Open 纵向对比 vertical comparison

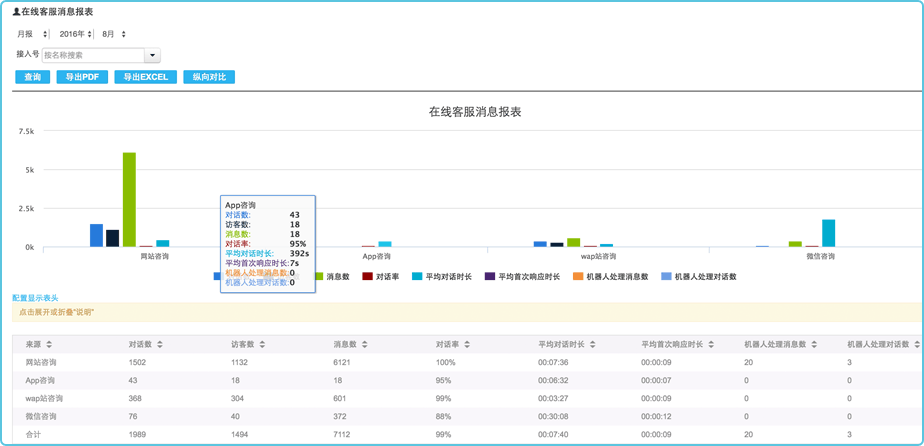(209, 77)
